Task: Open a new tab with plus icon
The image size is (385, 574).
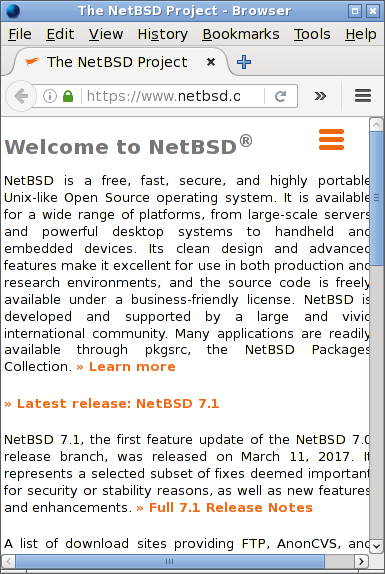Action: (x=244, y=62)
